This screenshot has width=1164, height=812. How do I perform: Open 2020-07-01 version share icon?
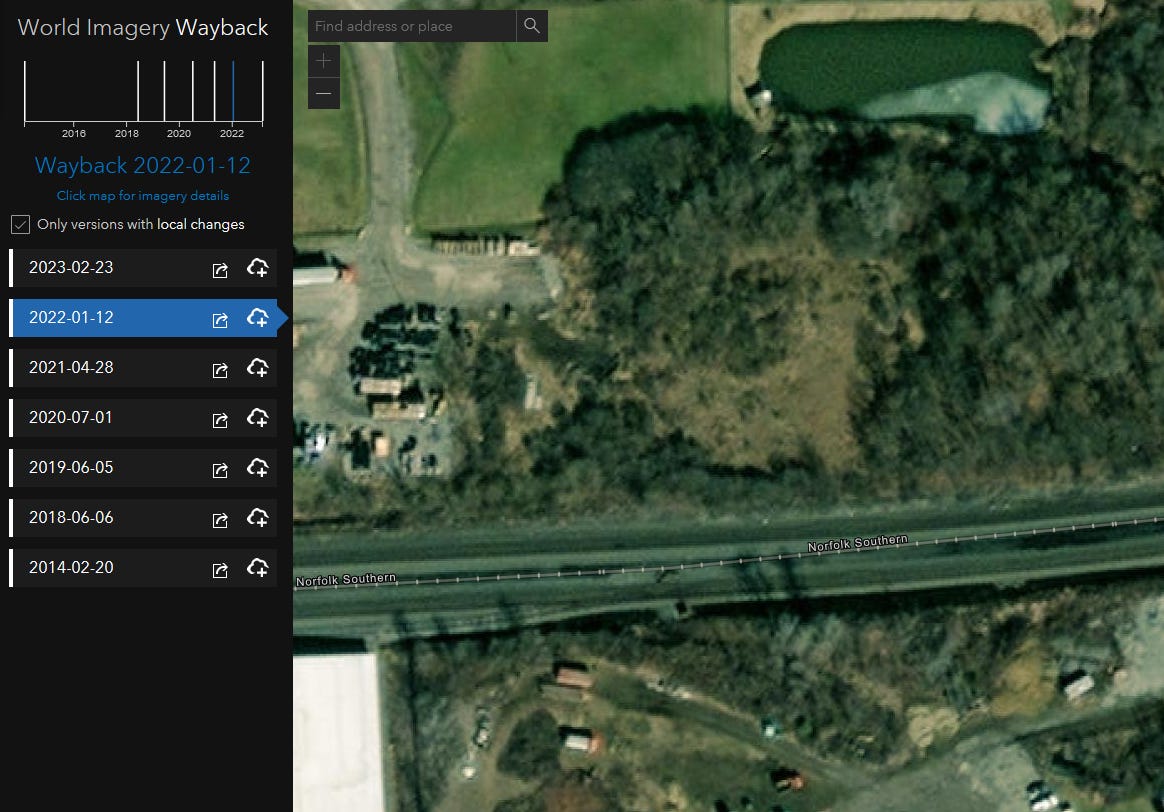click(x=220, y=420)
